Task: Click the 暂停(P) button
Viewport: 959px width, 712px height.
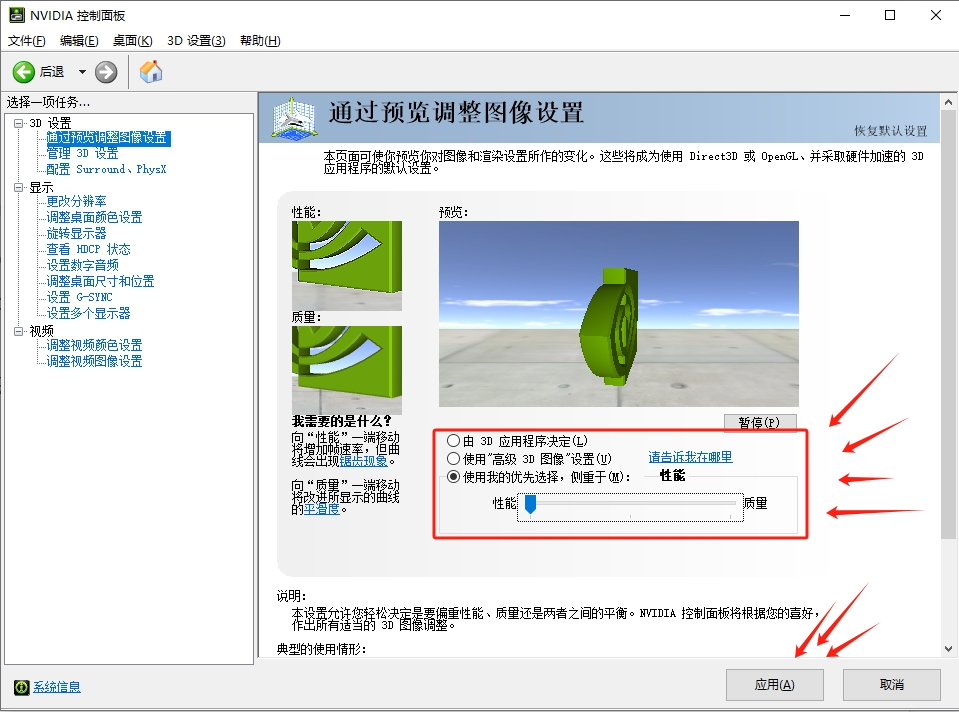Action: pos(760,423)
